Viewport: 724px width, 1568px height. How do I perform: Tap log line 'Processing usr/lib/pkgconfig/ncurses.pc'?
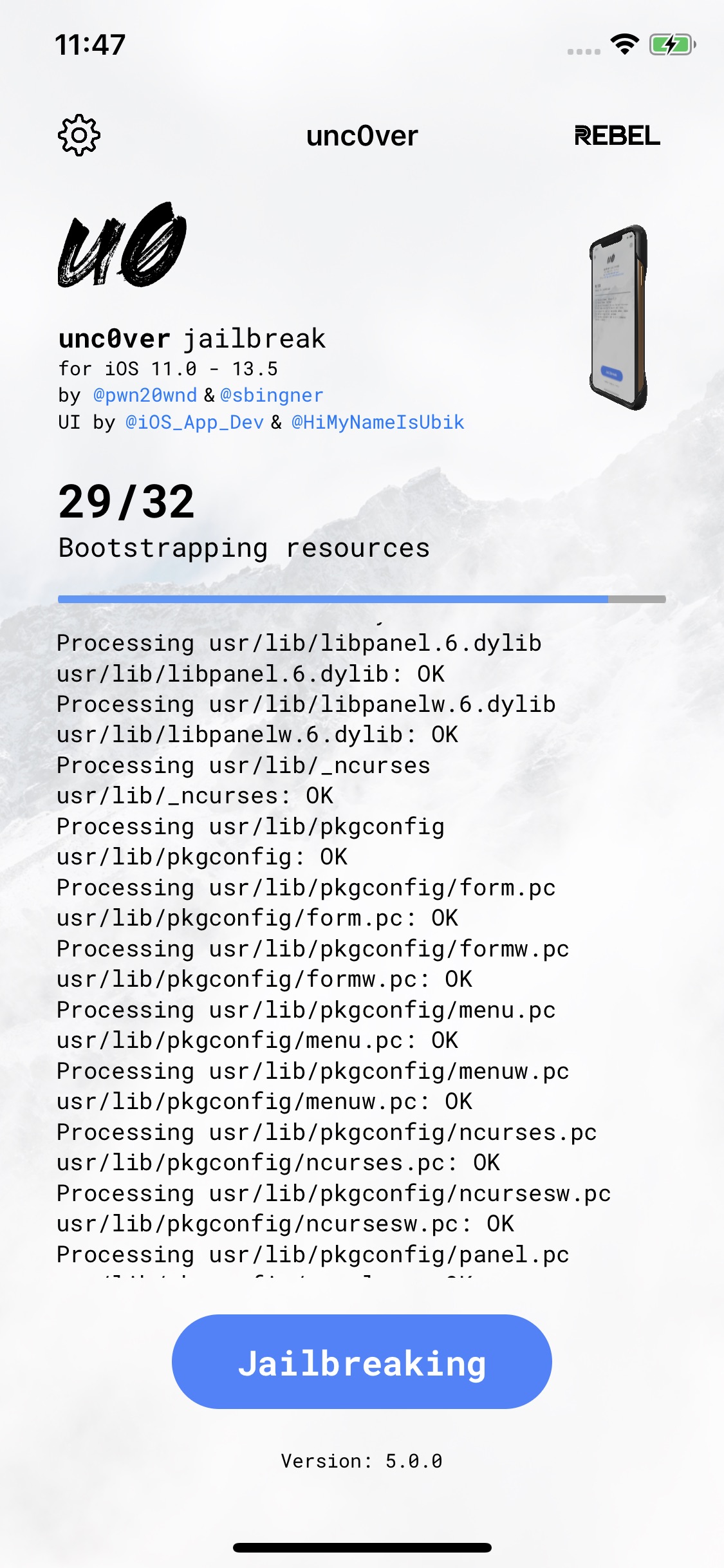(327, 1132)
